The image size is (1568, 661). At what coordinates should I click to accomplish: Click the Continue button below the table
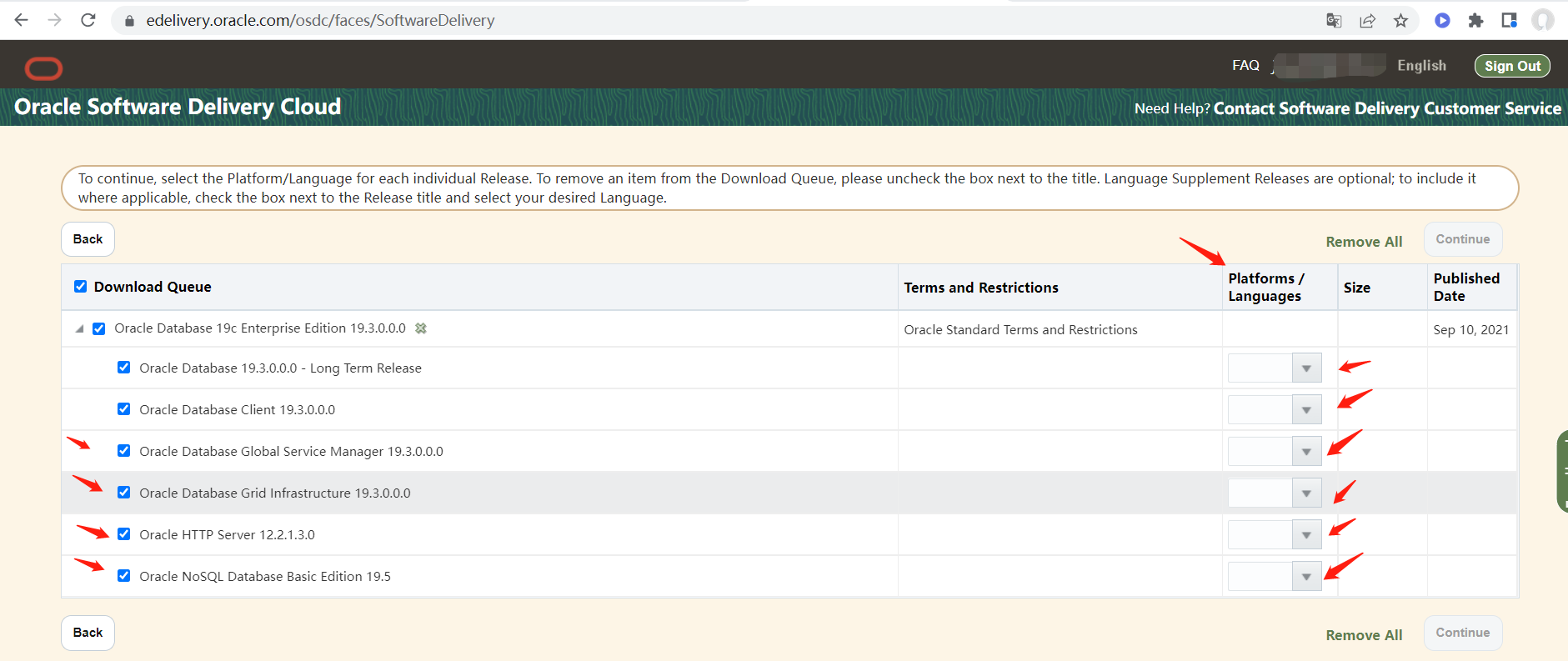pos(1463,633)
